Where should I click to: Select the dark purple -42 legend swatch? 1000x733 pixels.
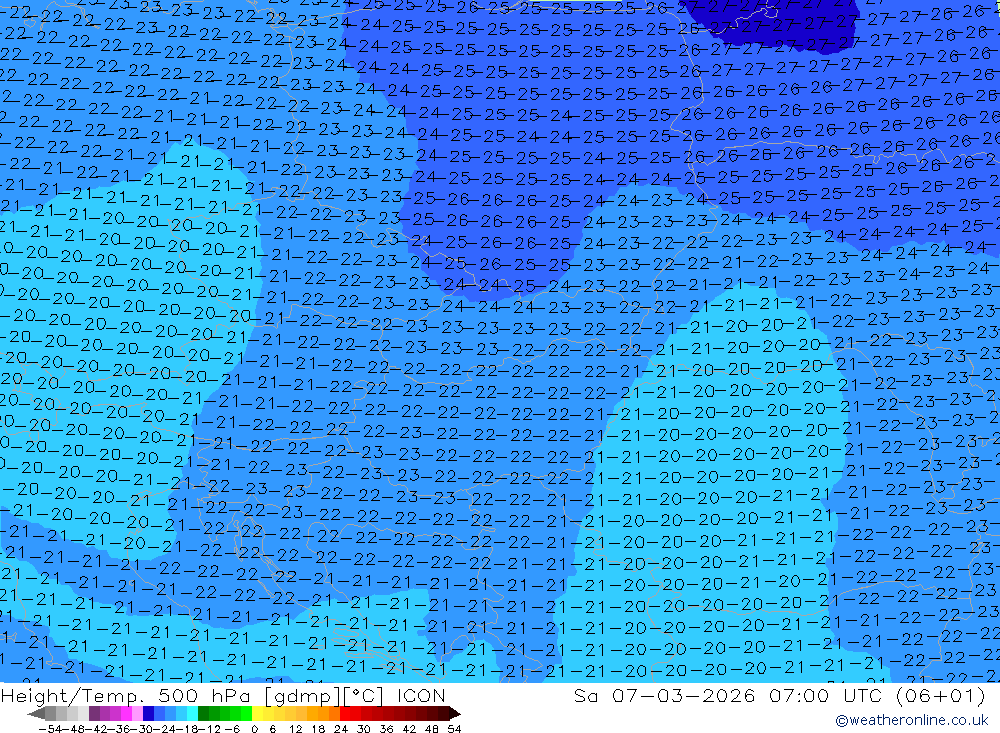(x=94, y=713)
